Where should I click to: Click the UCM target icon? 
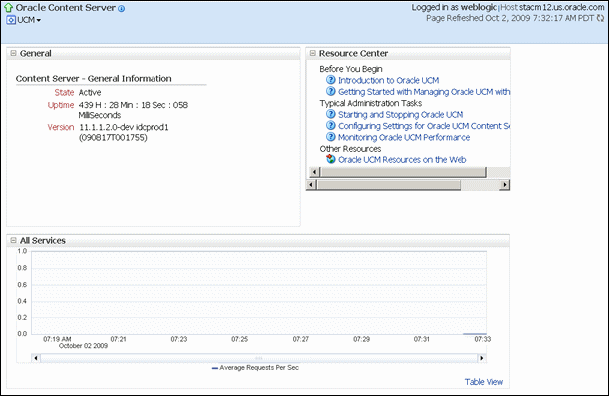point(11,20)
